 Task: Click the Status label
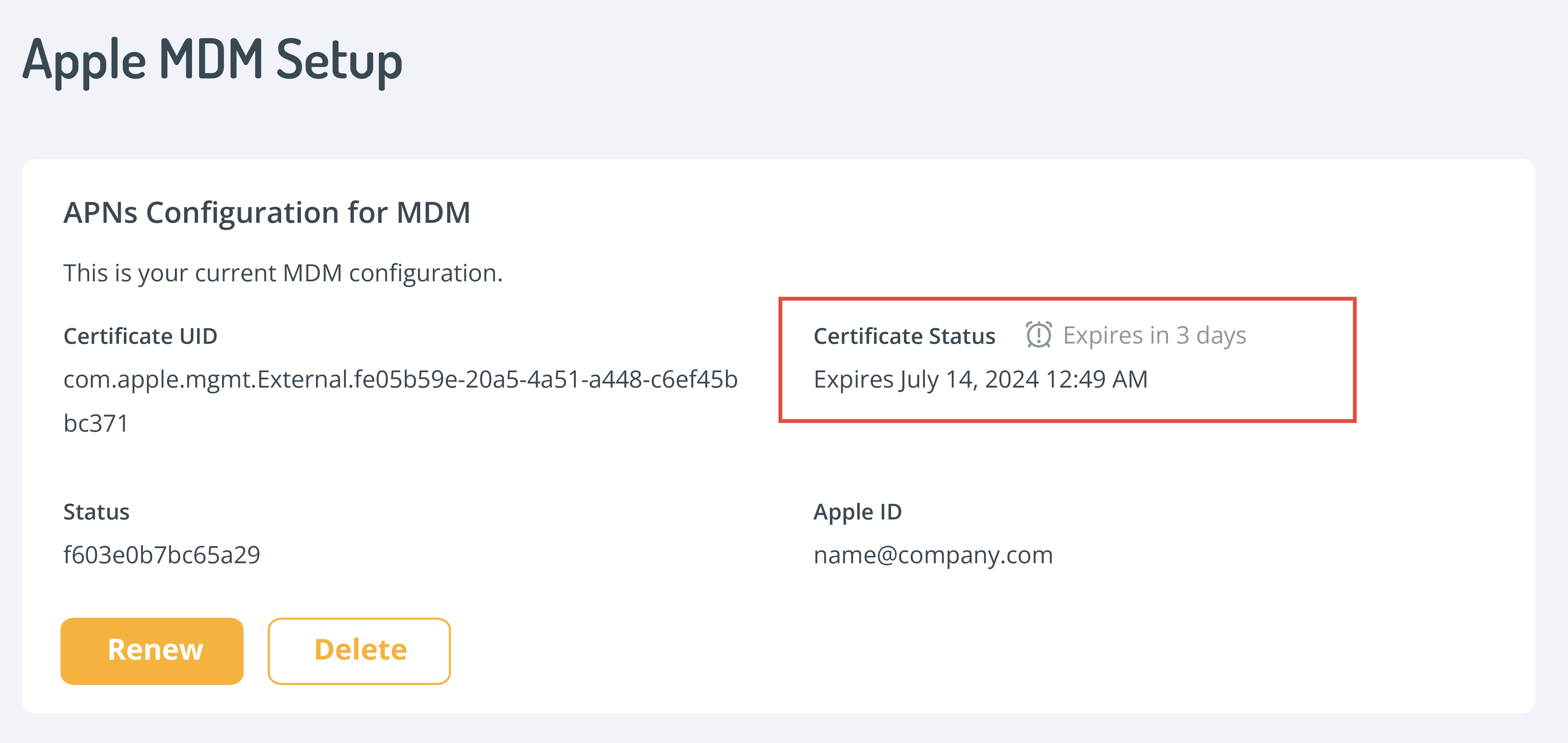(96, 512)
